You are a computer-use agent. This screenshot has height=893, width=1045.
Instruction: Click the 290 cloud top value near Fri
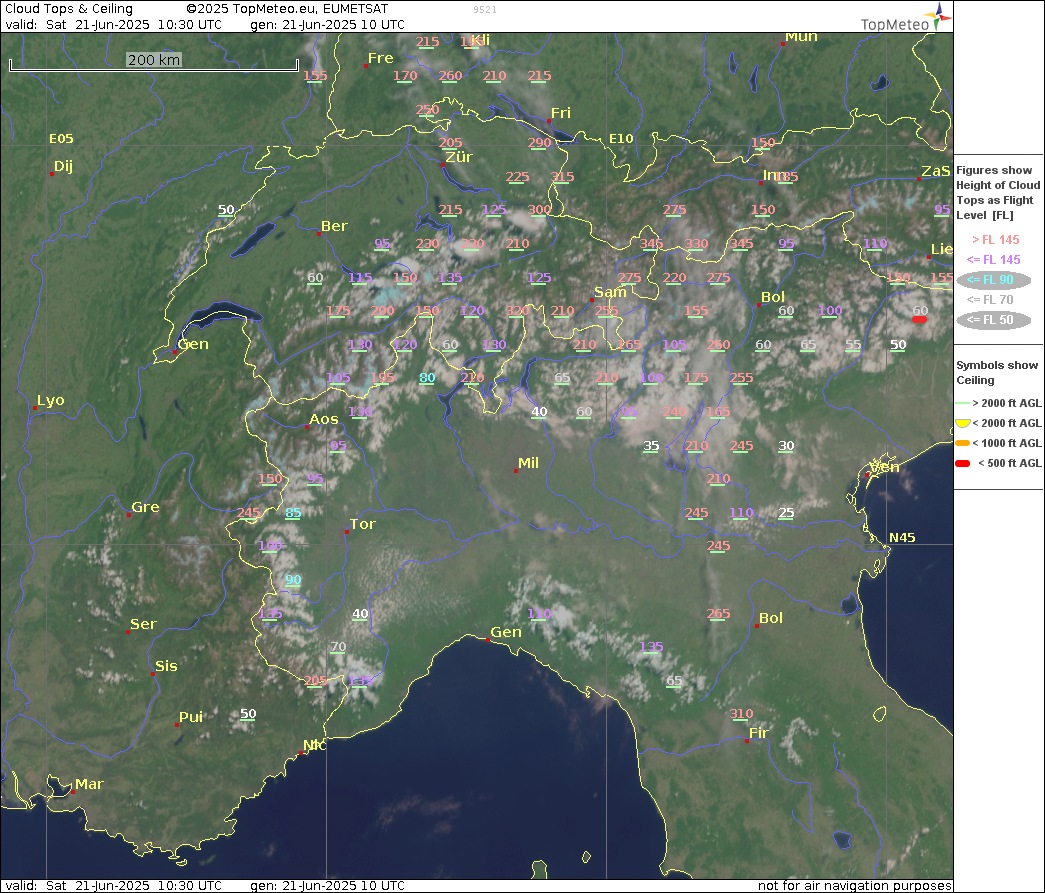539,143
